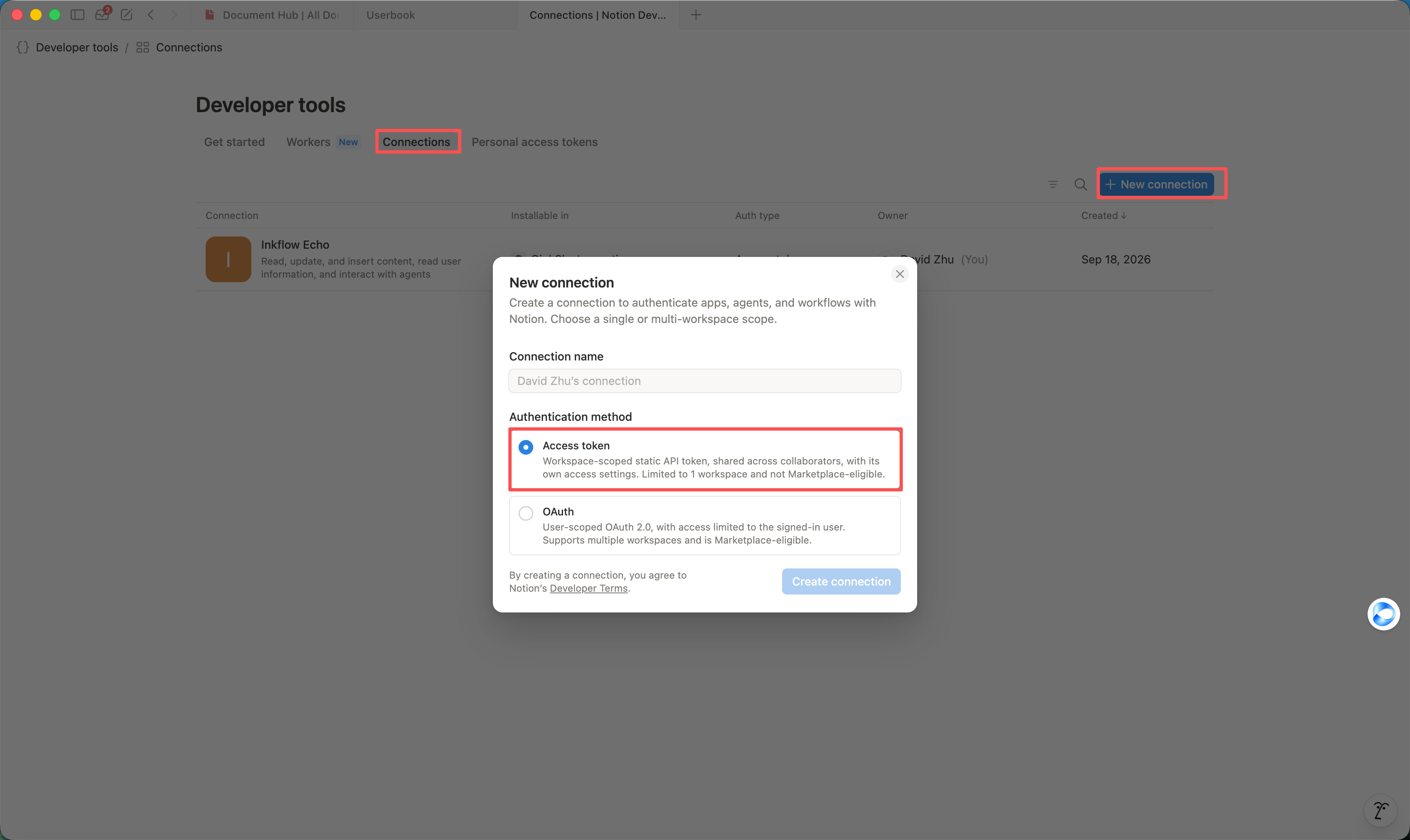1410x840 pixels.
Task: Switch to the Userbook browser tab
Action: tap(435, 15)
